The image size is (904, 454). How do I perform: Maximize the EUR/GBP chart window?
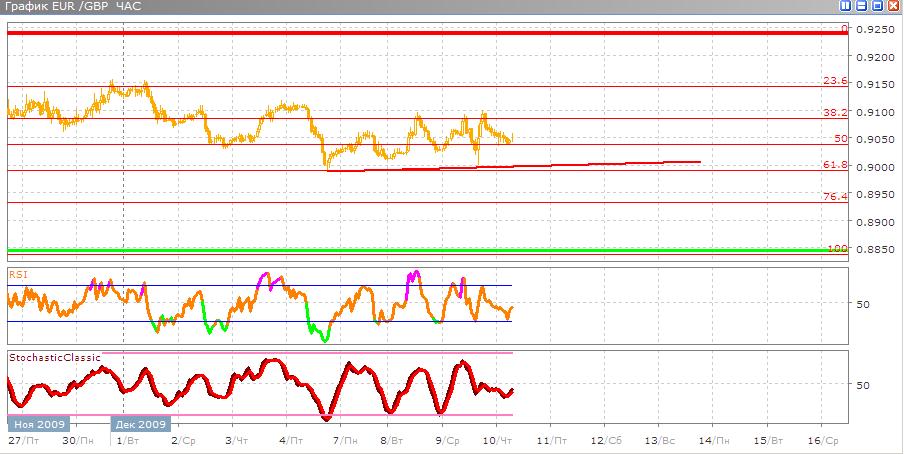coord(877,6)
